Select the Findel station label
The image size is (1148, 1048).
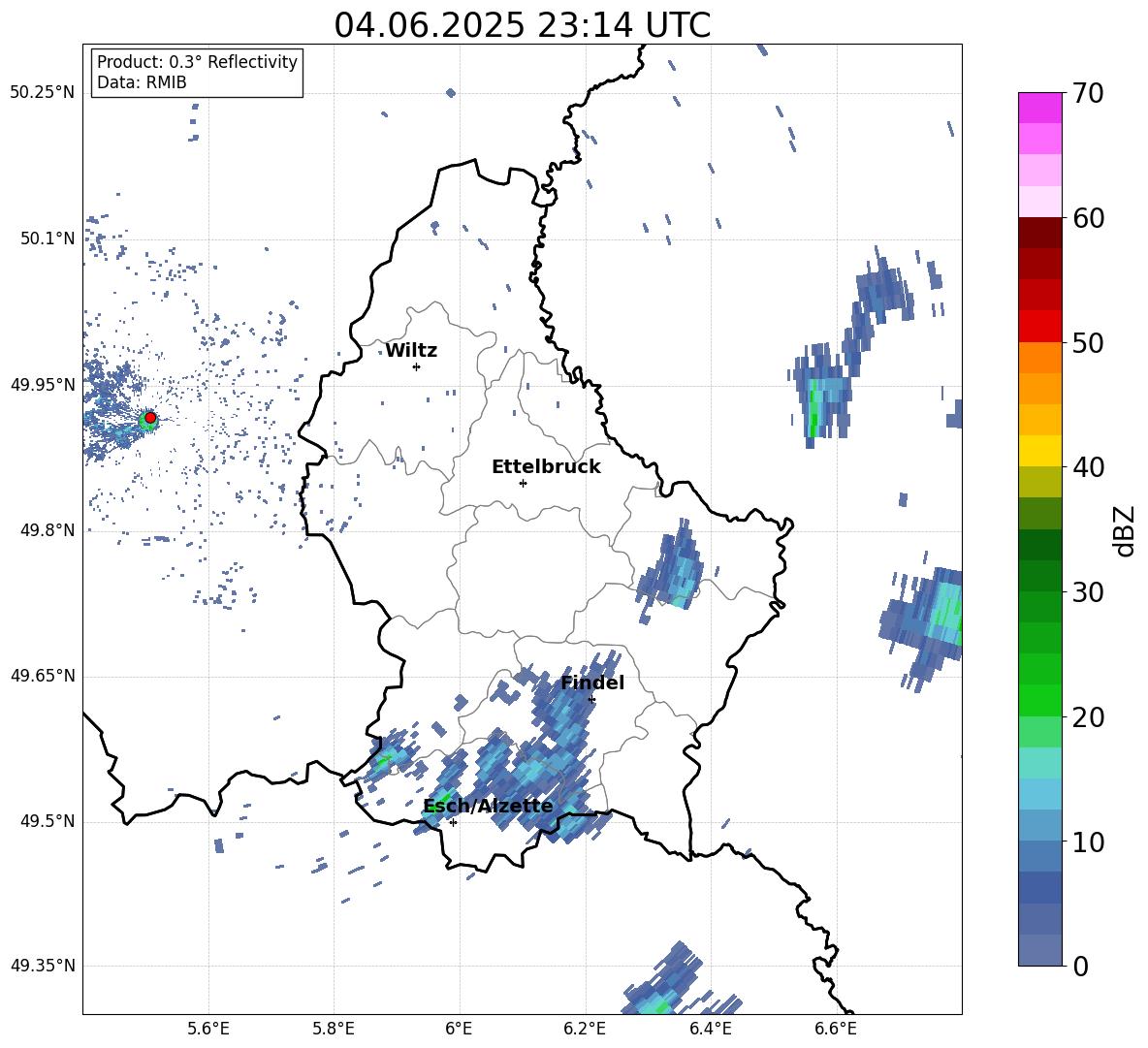[592, 683]
